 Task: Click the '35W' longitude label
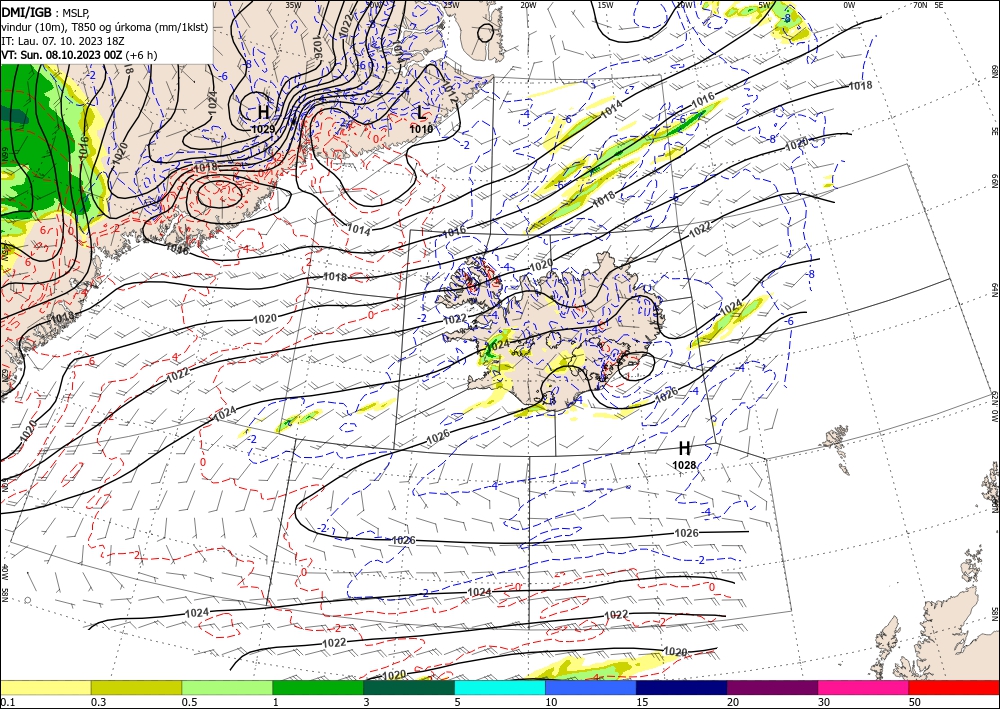point(293,5)
